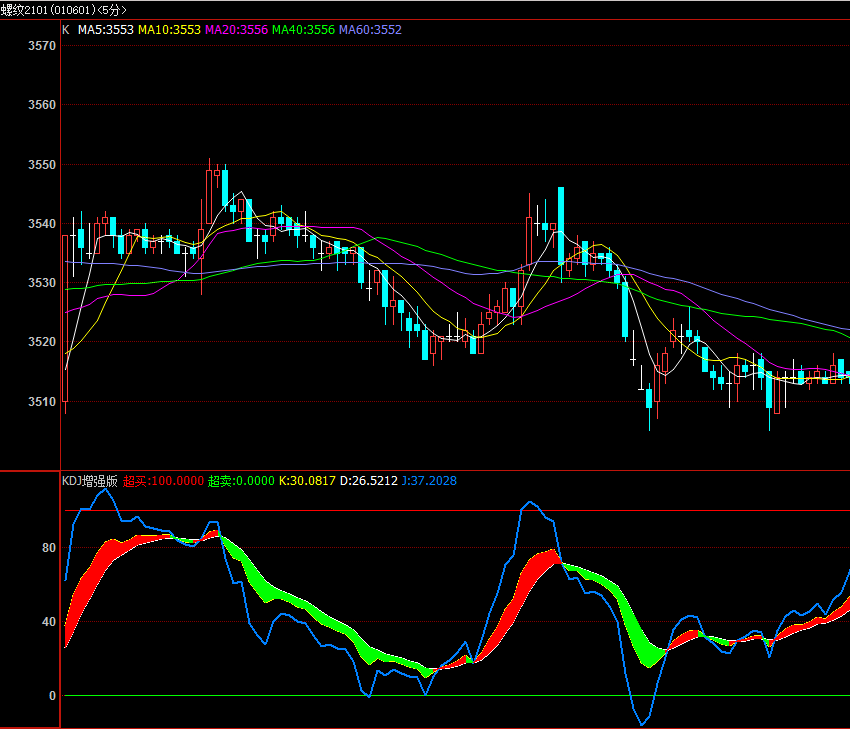
Task: Click the chart title 螺纹2101(010601)<5分>
Action: pyautogui.click(x=63, y=10)
